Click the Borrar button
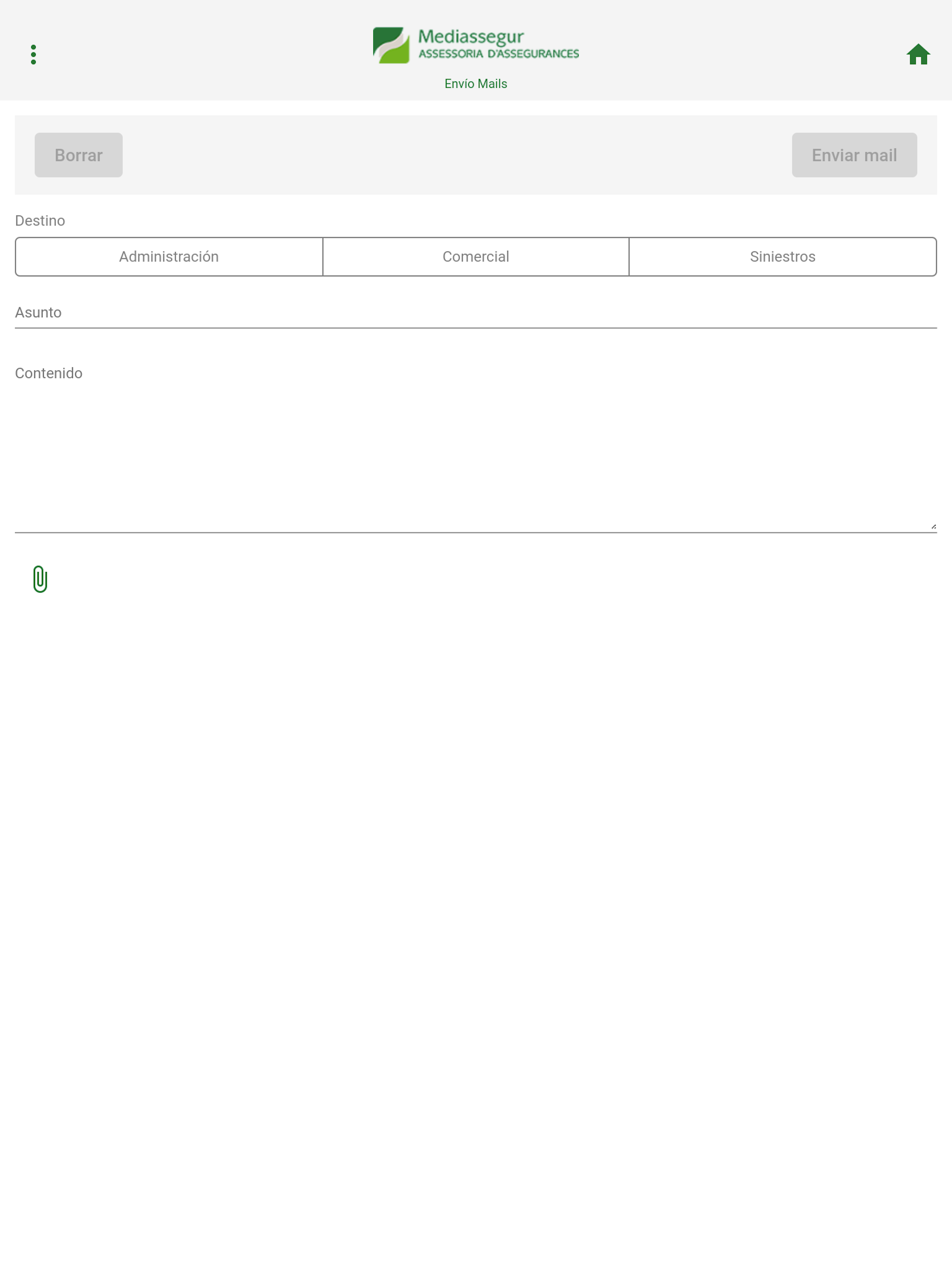This screenshot has height=1270, width=952. (79, 155)
